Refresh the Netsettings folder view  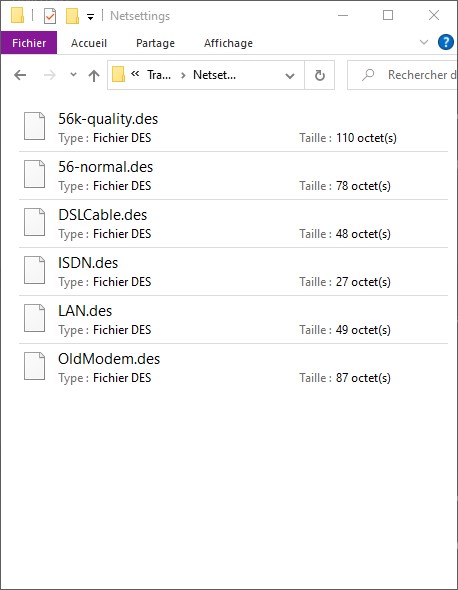coord(320,75)
